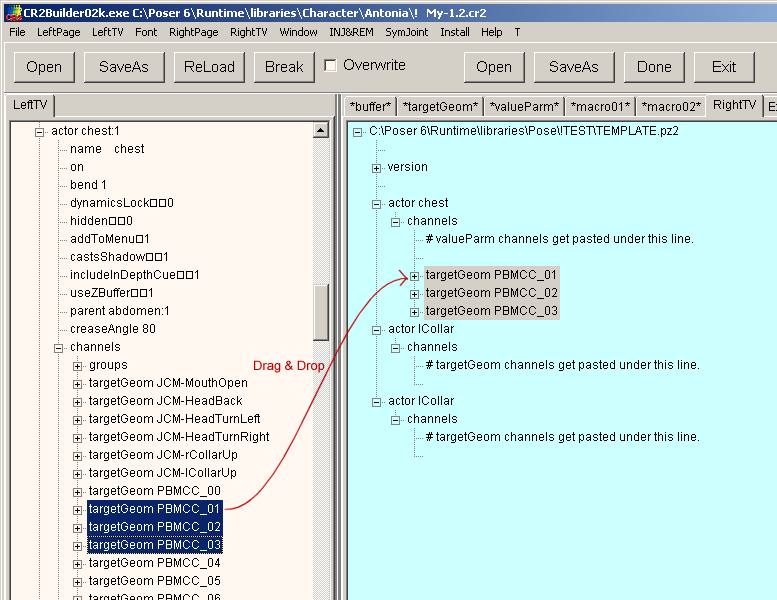Switch to the *macro01* tab
The height and width of the screenshot is (600, 777).
pyautogui.click(x=600, y=107)
